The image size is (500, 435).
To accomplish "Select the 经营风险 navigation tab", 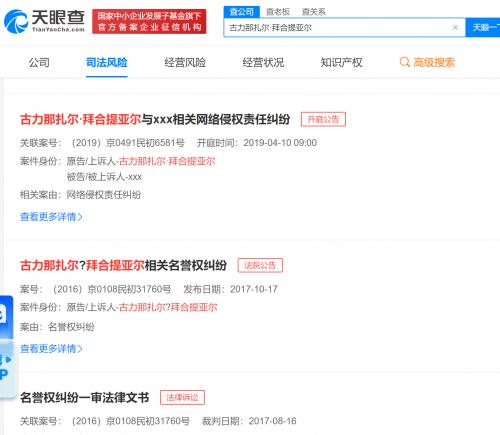I will tap(185, 62).
